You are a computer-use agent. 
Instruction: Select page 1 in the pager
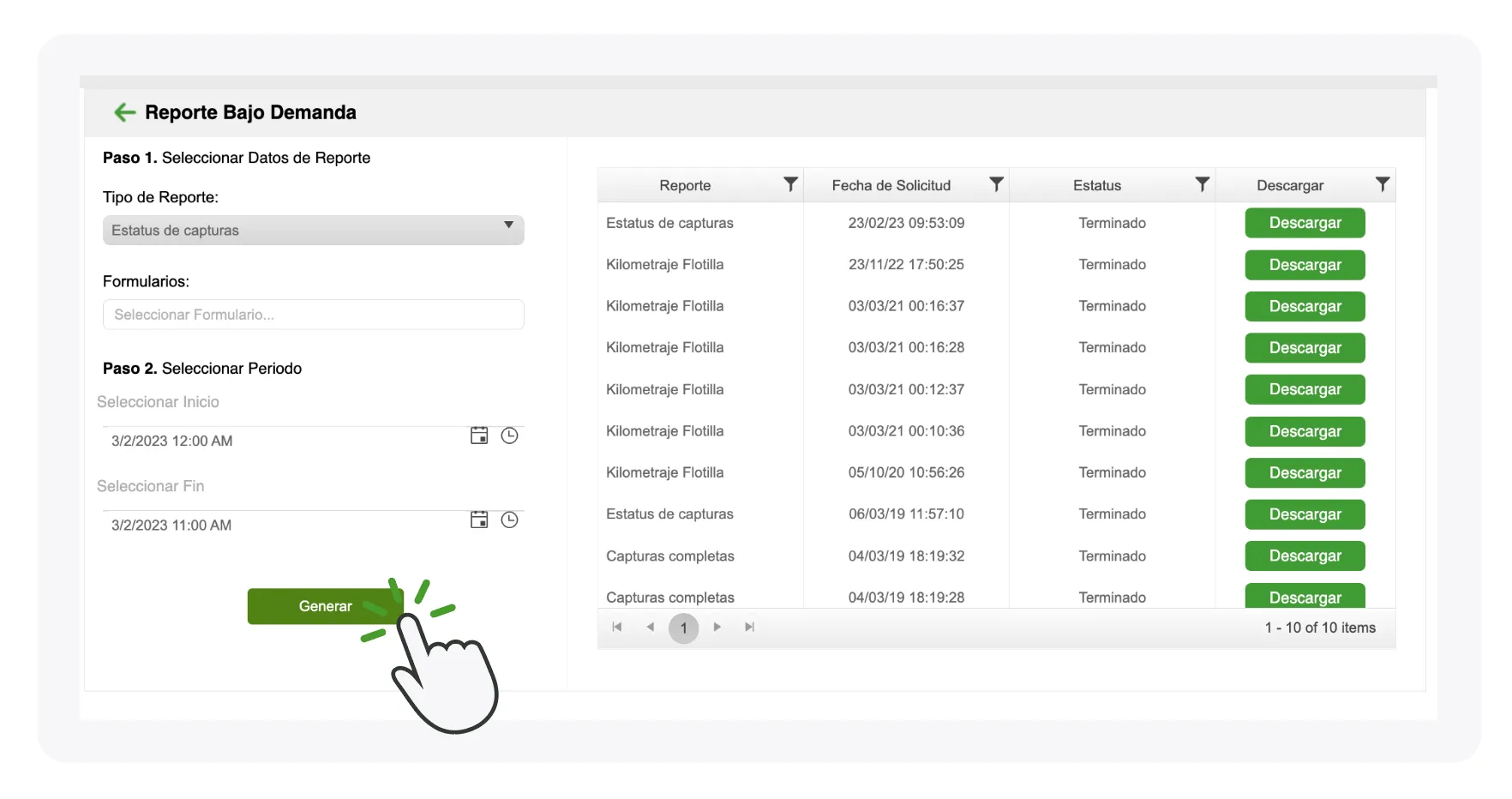[x=684, y=628]
